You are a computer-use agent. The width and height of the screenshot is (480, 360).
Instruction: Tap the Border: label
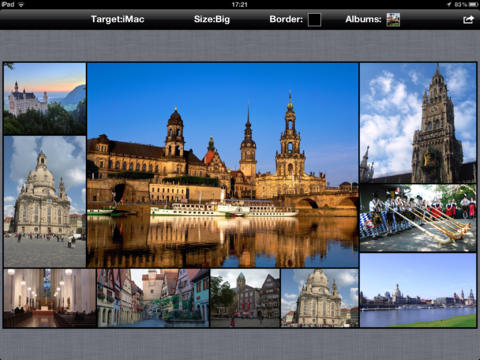pyautogui.click(x=286, y=19)
